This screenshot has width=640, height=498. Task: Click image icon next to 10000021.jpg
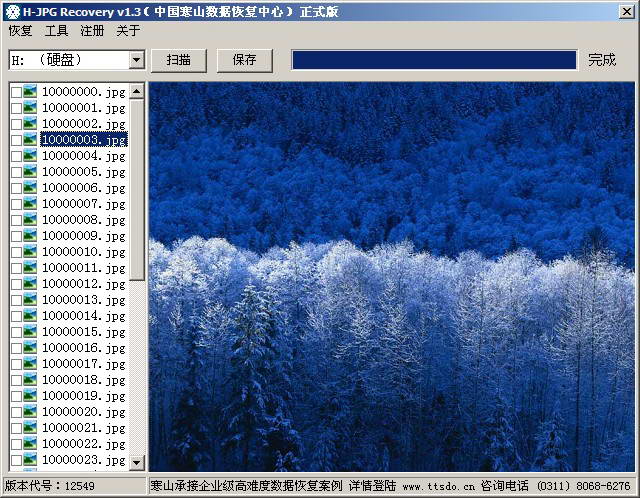[x=30, y=427]
